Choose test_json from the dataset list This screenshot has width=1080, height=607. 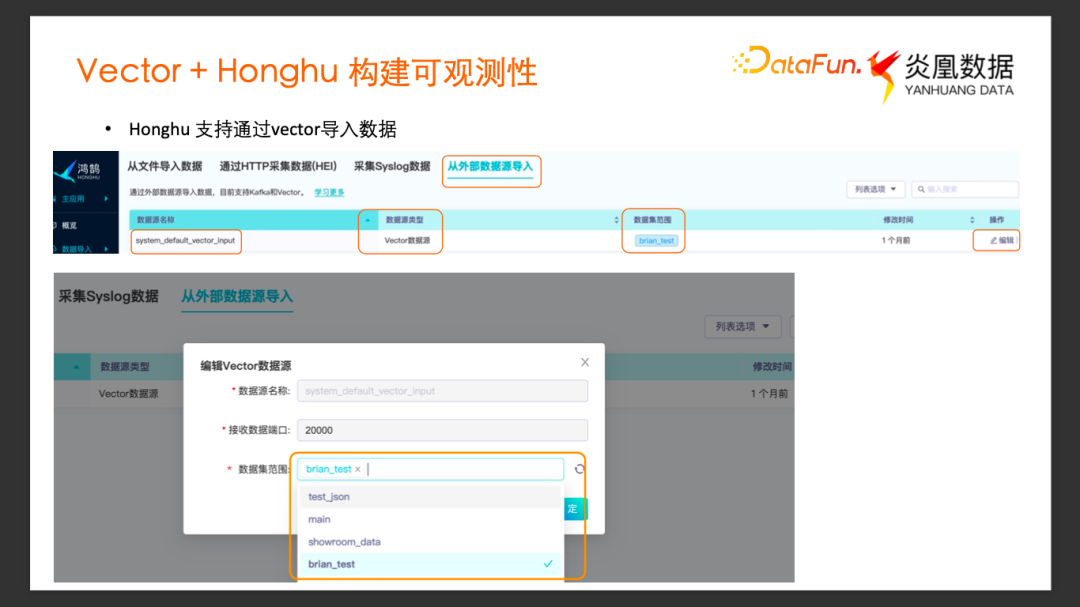[x=430, y=497]
